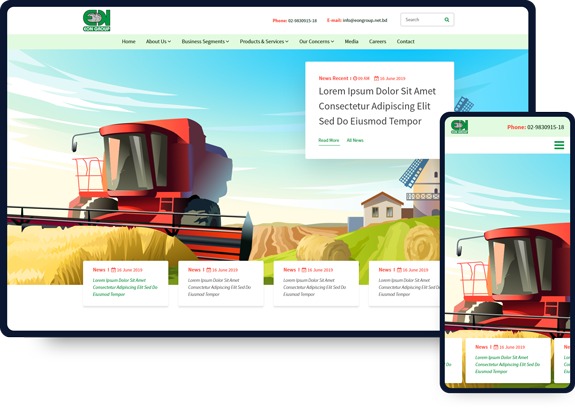Select the Contact menu item
The height and width of the screenshot is (414, 575).
(x=406, y=41)
